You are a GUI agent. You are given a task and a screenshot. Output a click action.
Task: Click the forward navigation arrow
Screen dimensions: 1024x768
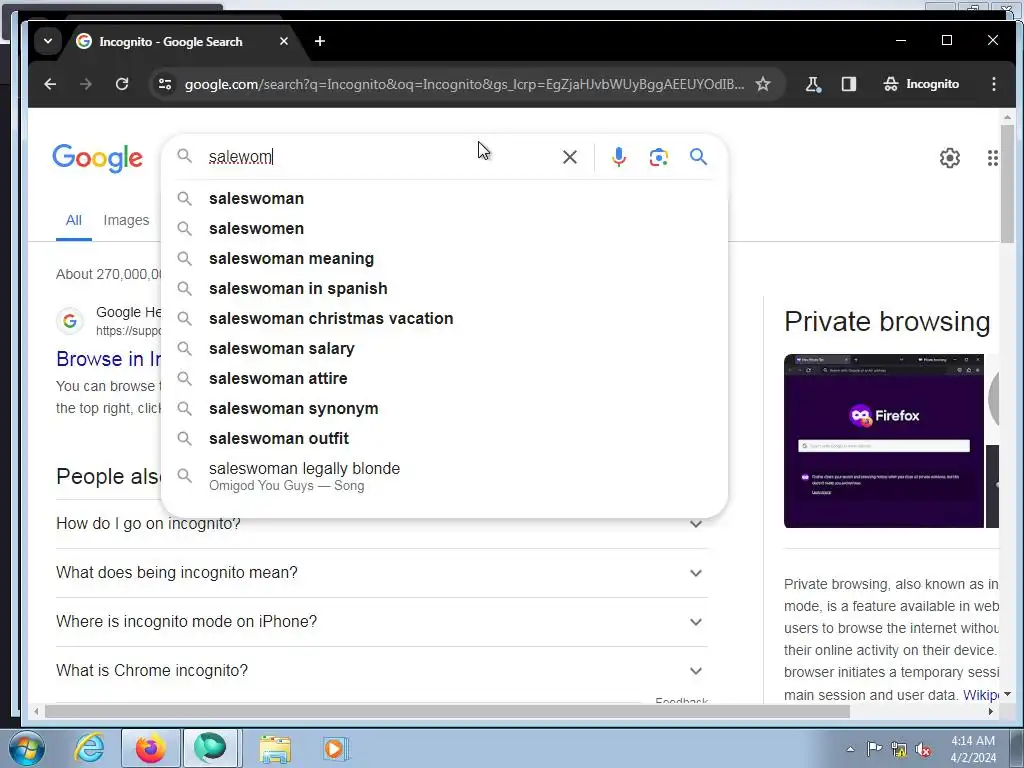[86, 84]
